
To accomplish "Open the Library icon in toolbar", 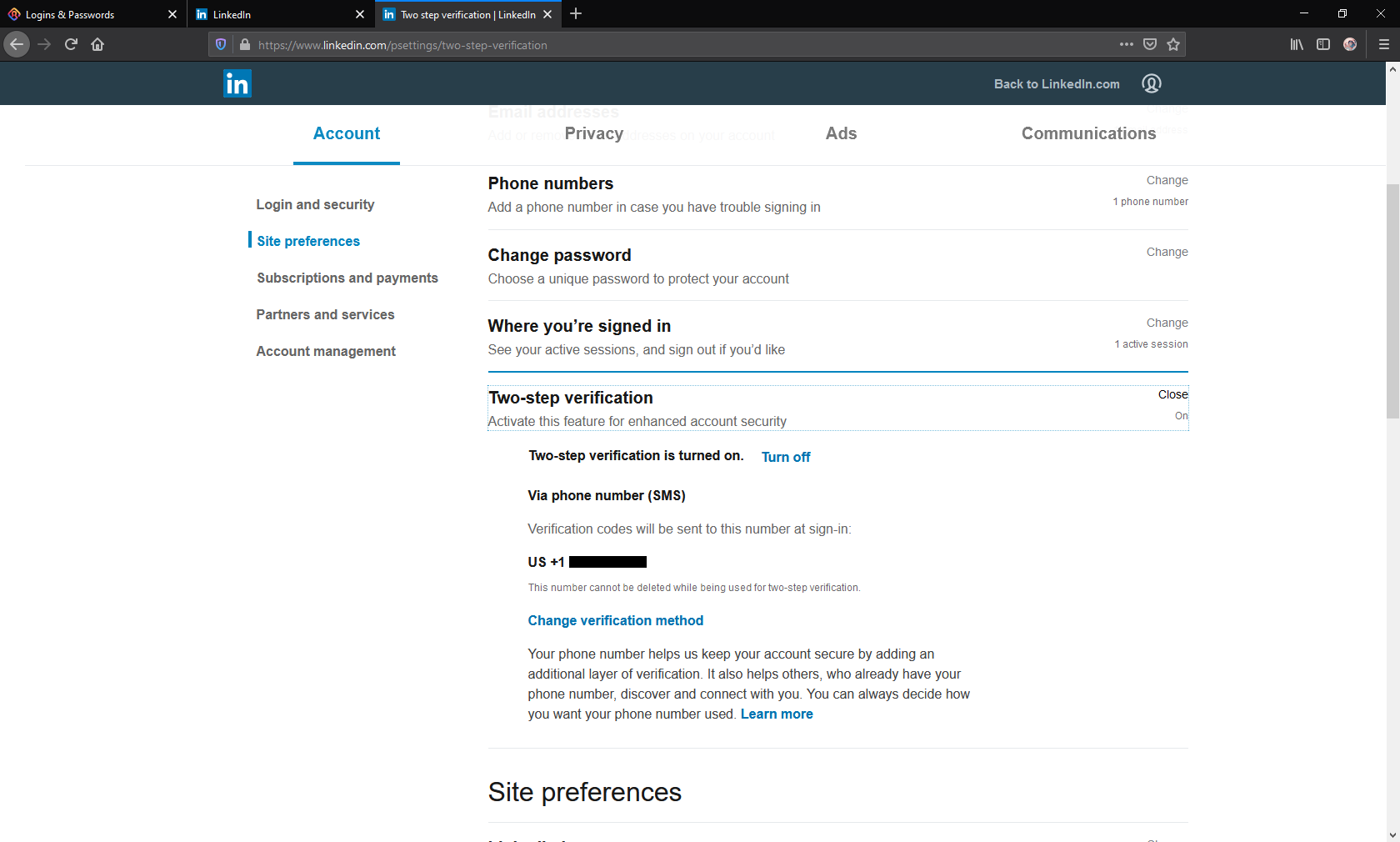I will pos(1297,44).
